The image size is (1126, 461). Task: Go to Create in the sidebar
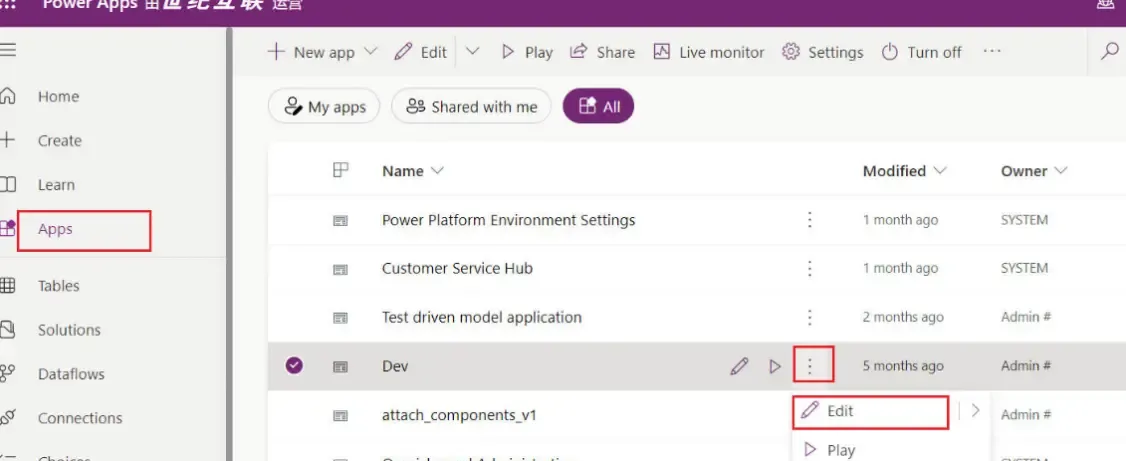click(60, 141)
